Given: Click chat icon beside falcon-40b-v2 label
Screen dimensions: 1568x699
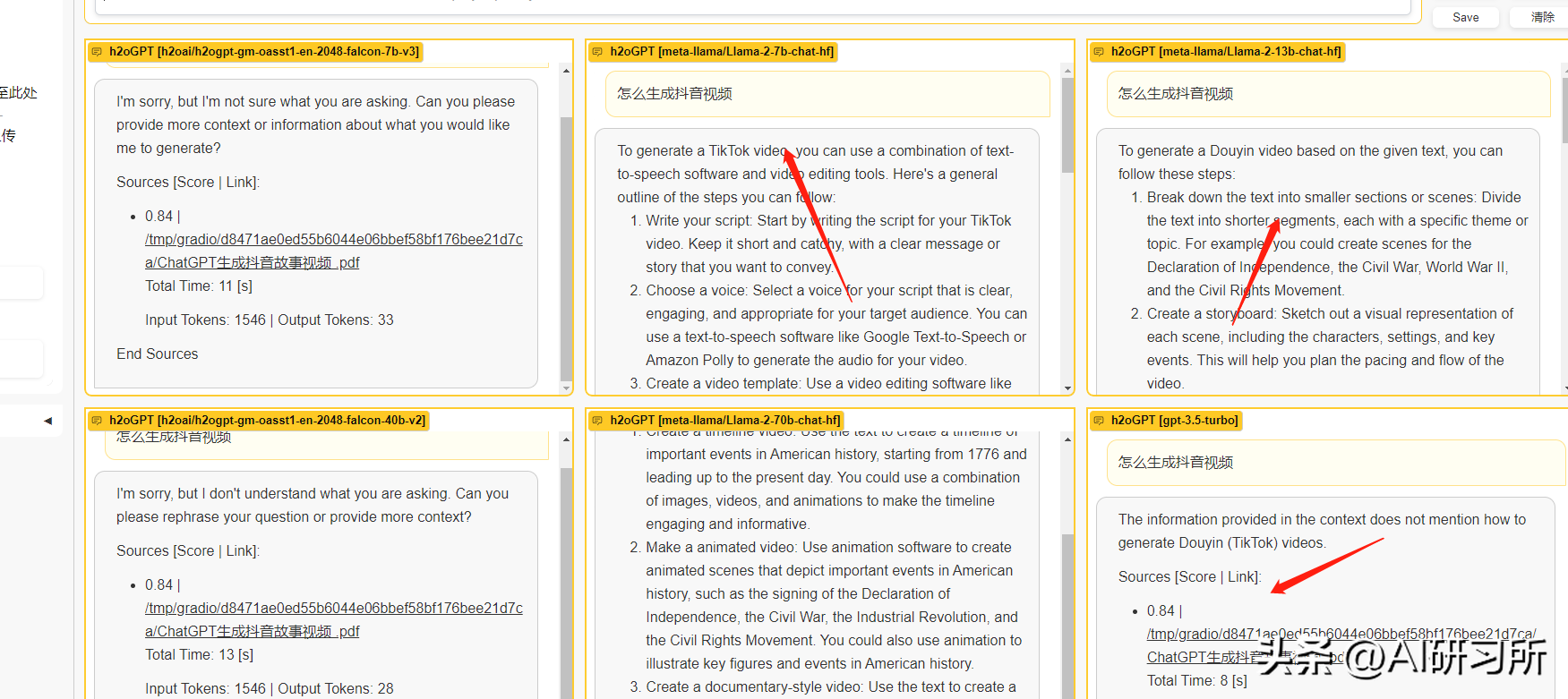Looking at the screenshot, I should click(x=97, y=421).
